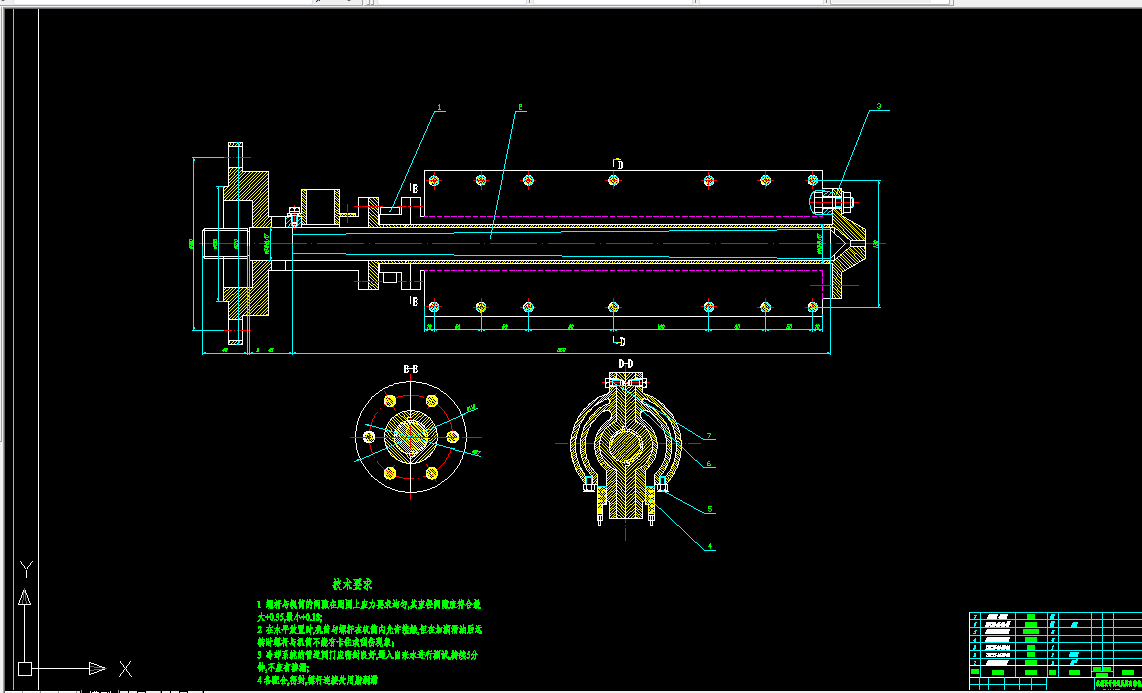Select part balloon number 4 in D-D view

pos(709,546)
